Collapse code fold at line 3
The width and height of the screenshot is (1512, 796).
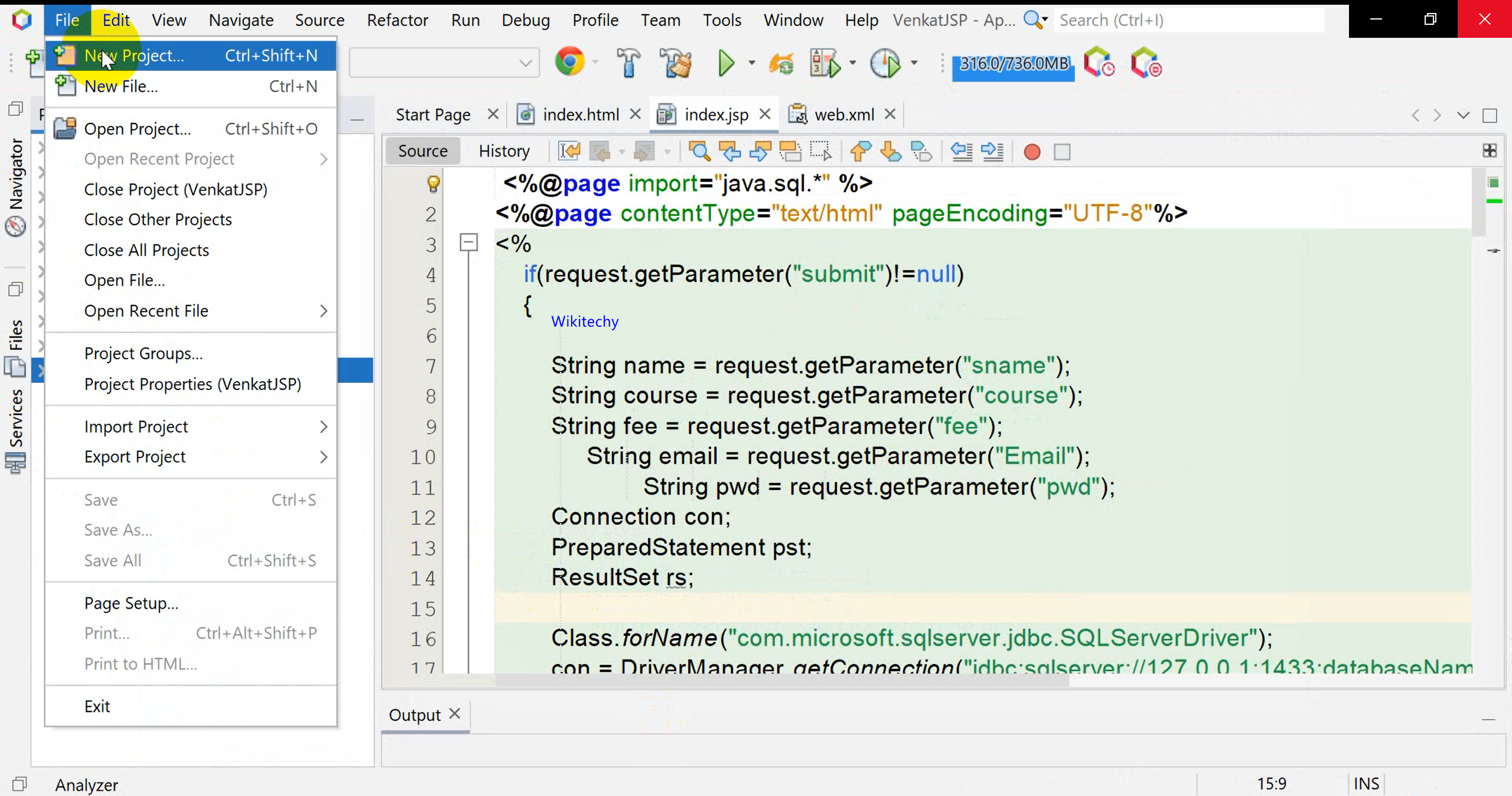(468, 242)
